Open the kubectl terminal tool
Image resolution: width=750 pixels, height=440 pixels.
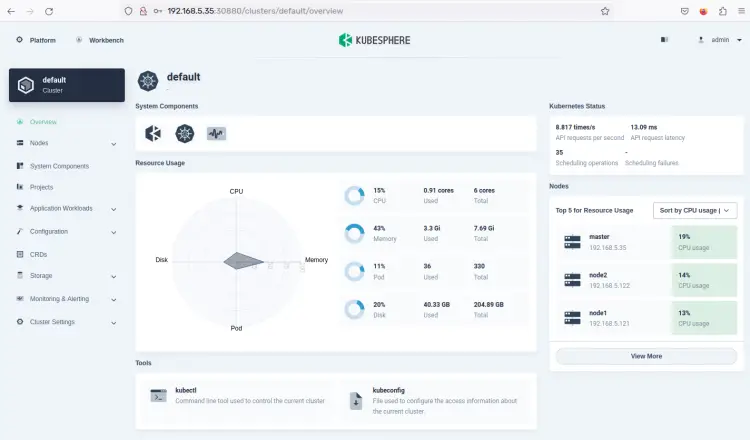tap(159, 396)
